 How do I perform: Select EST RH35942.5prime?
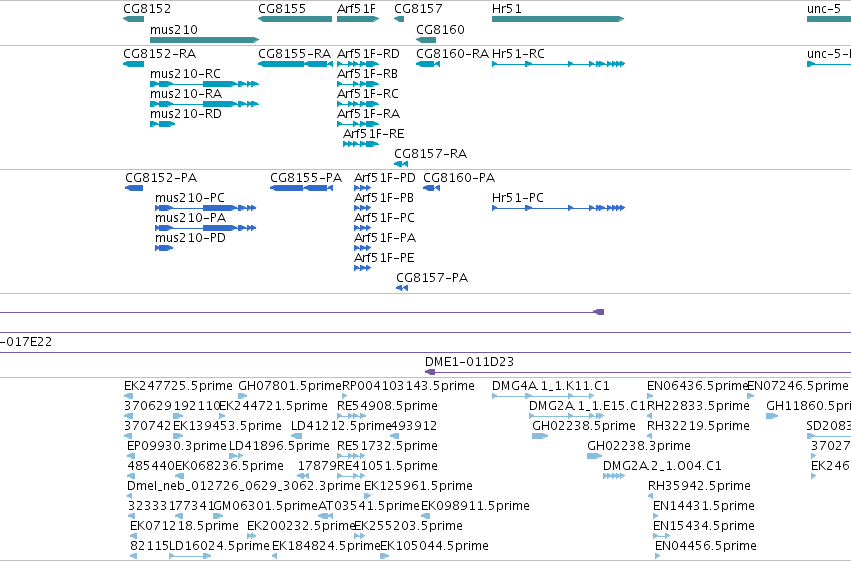point(699,486)
